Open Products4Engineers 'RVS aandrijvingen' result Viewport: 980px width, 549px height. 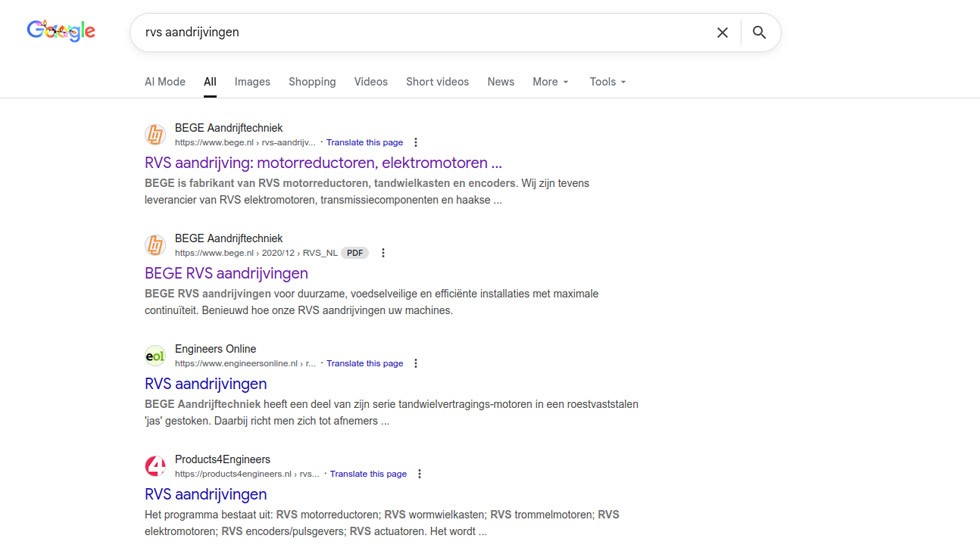tap(206, 495)
